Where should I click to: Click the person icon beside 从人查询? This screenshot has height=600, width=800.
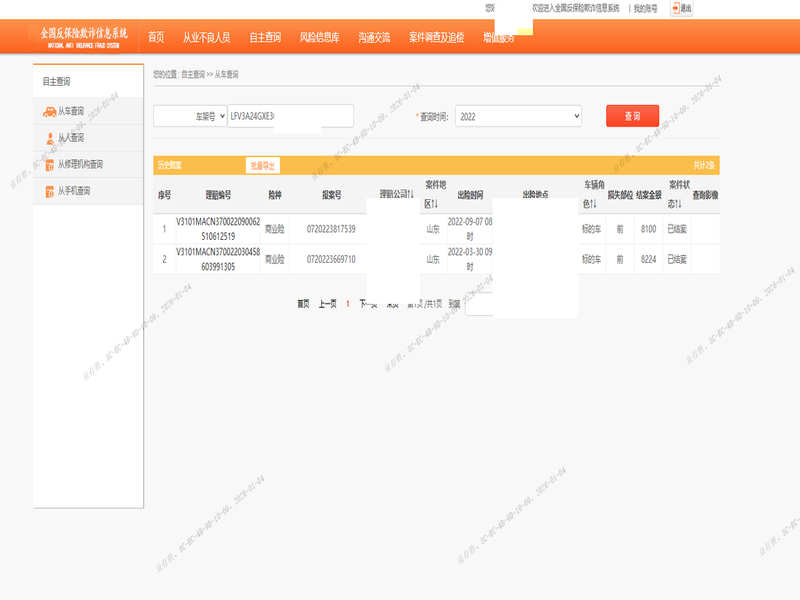pyautogui.click(x=49, y=138)
